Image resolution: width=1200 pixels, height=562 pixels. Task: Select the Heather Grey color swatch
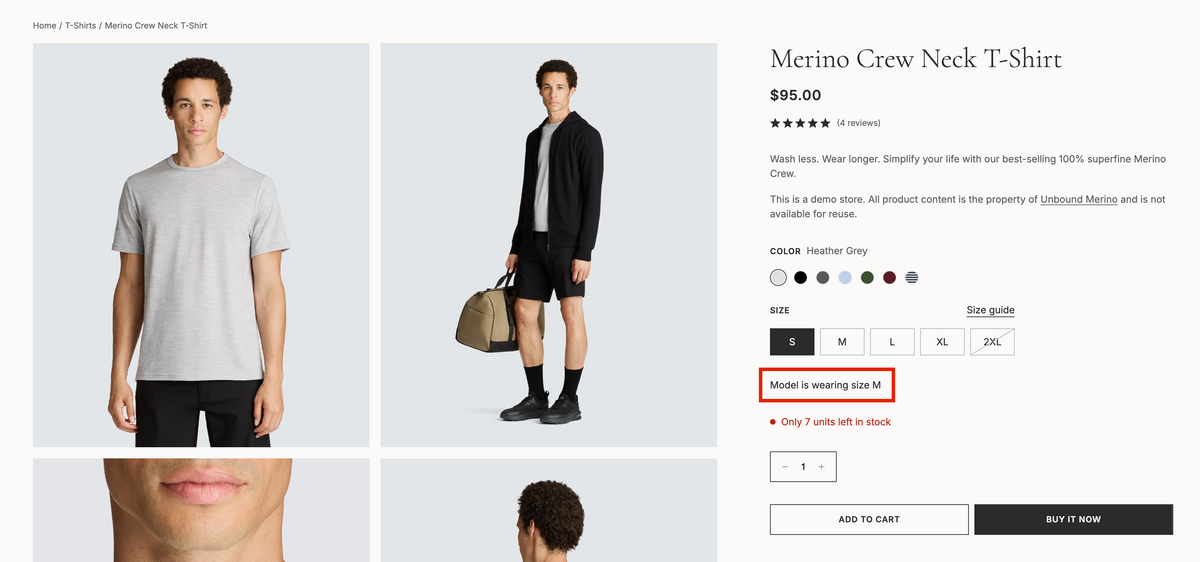pyautogui.click(x=778, y=277)
